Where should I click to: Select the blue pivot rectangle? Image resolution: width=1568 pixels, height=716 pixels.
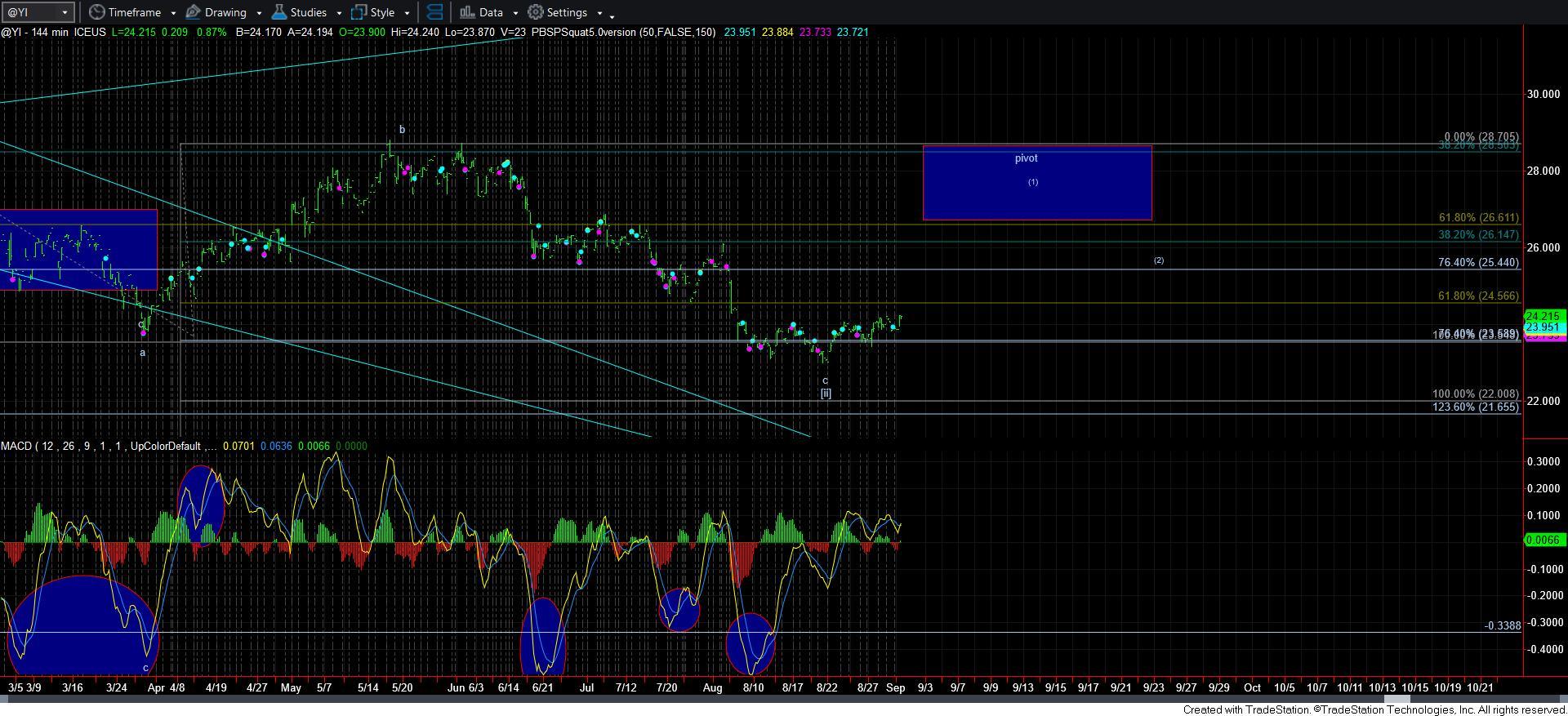click(x=1036, y=200)
